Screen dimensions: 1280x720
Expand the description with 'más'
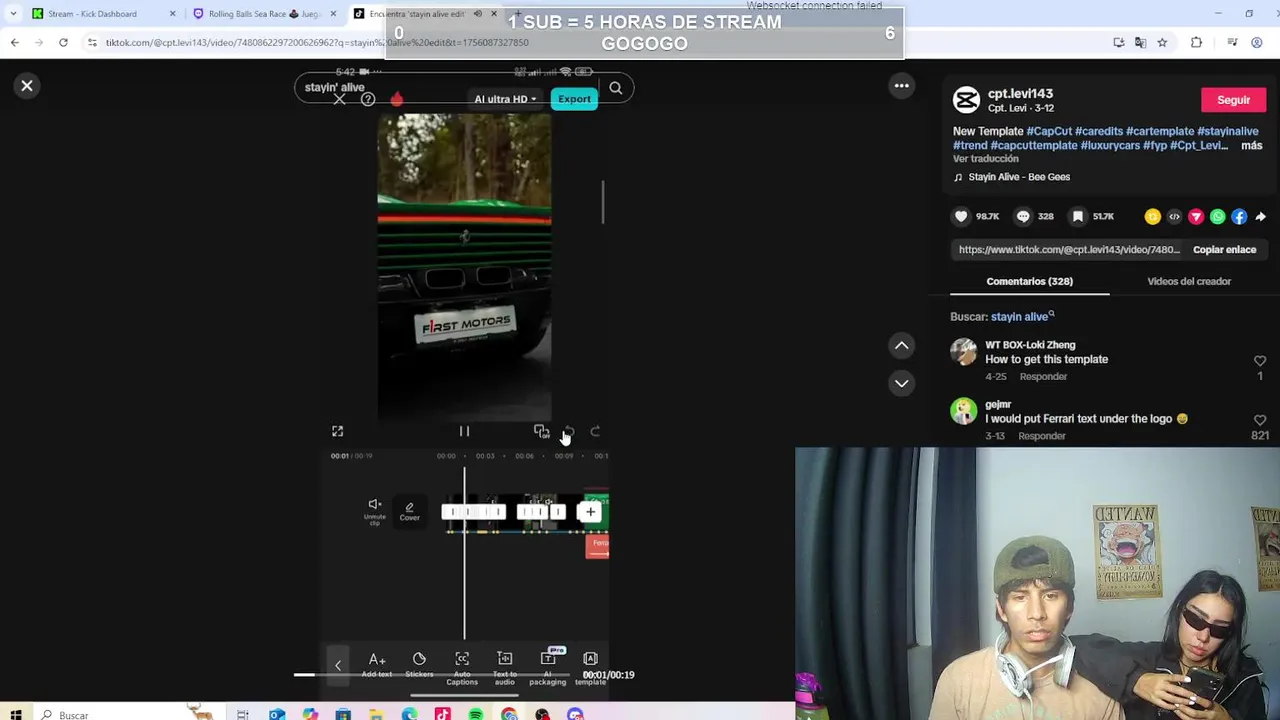(1251, 146)
